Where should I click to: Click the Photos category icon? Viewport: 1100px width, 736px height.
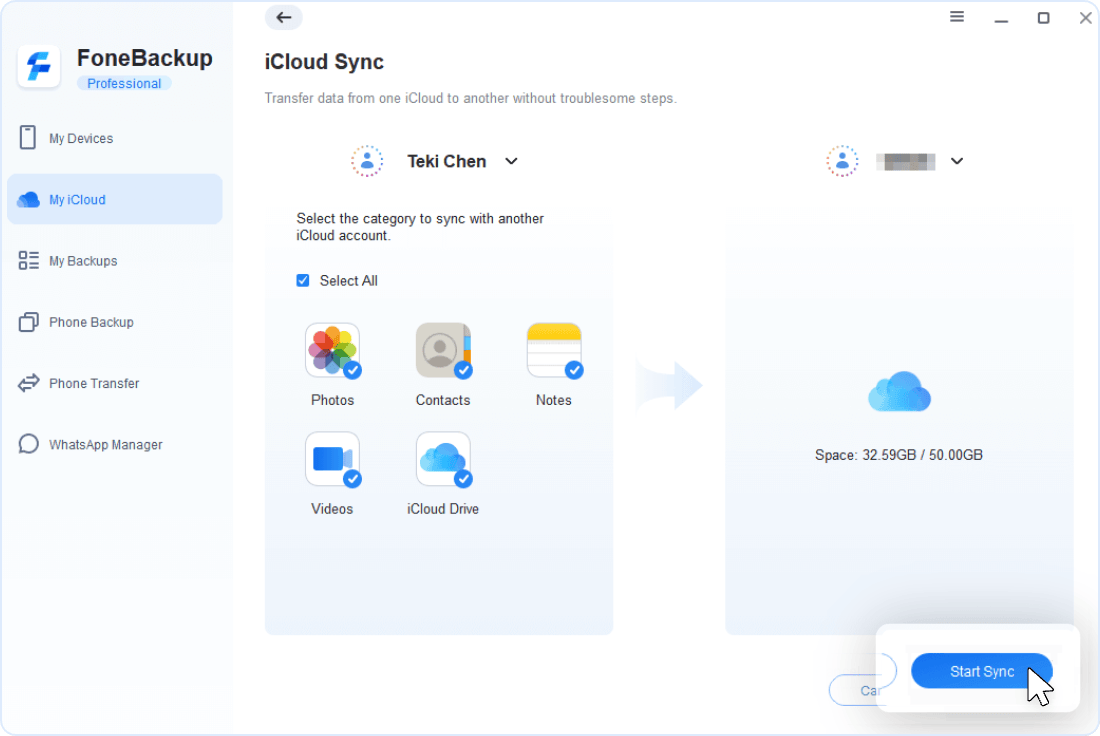click(x=332, y=350)
